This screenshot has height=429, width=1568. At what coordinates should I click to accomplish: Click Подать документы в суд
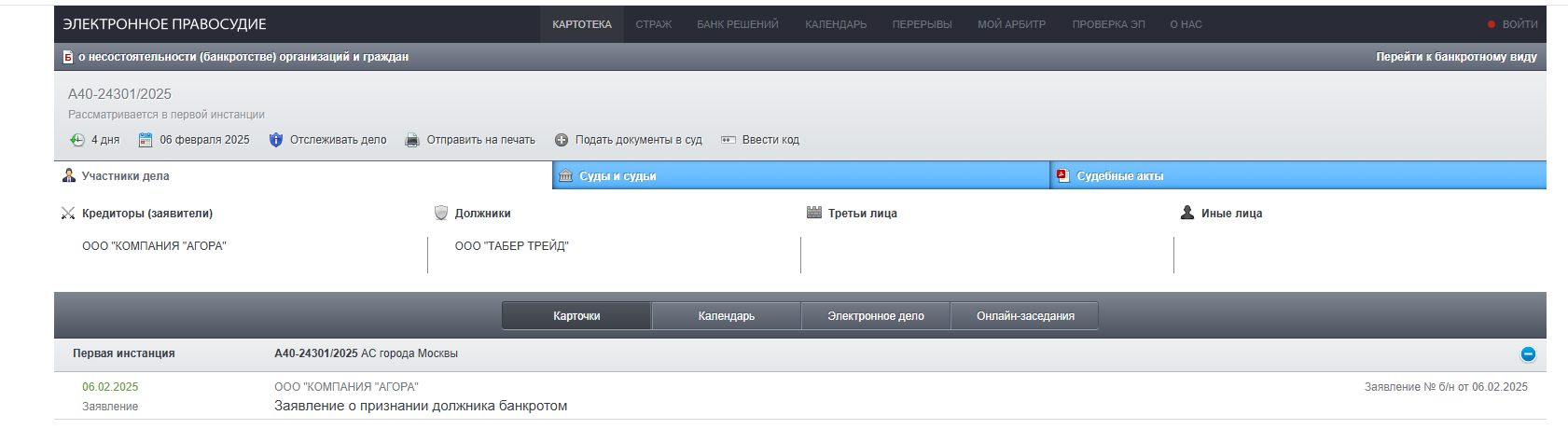point(639,140)
